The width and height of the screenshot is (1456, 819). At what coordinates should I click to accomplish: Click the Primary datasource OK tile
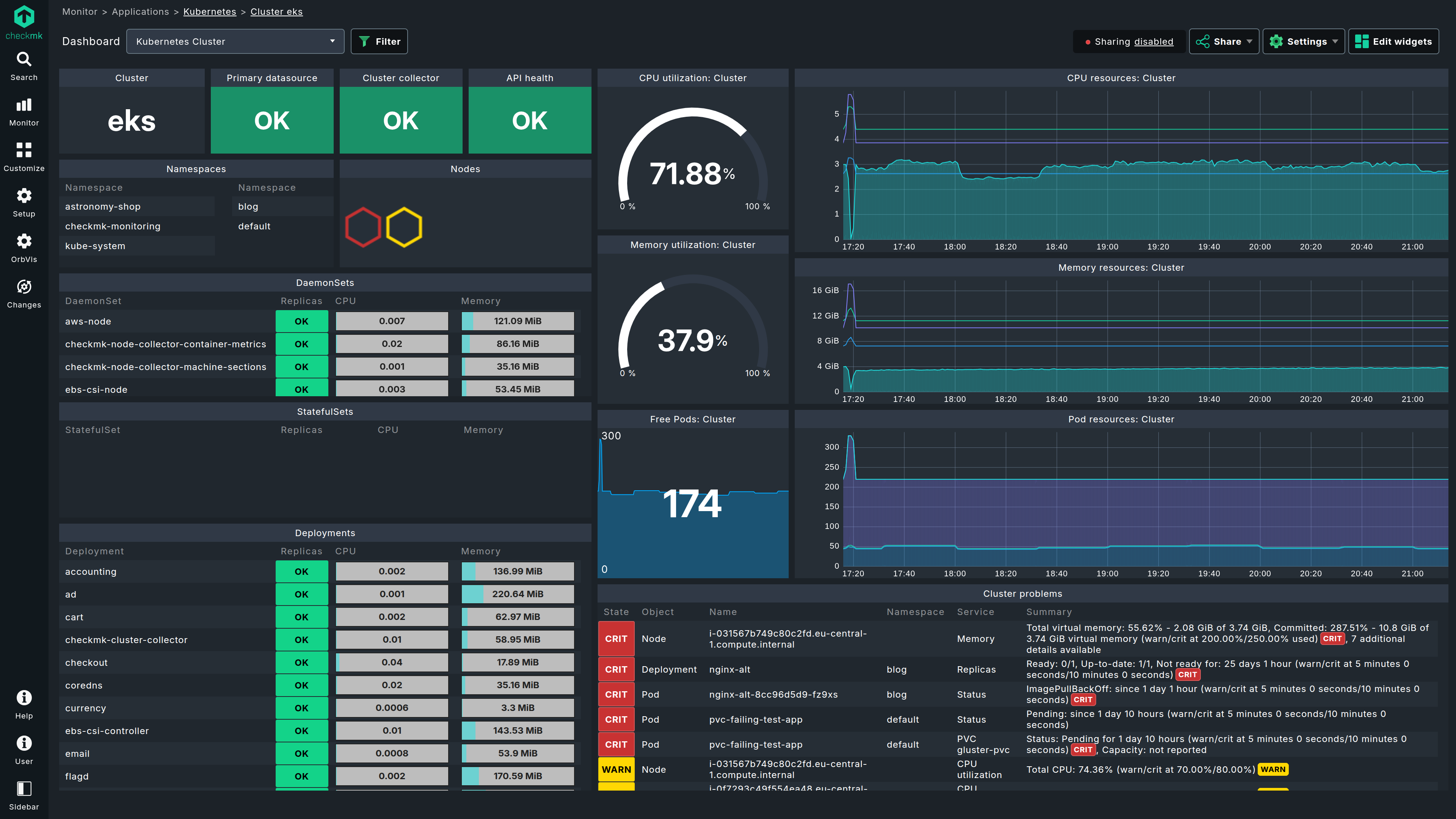272,121
